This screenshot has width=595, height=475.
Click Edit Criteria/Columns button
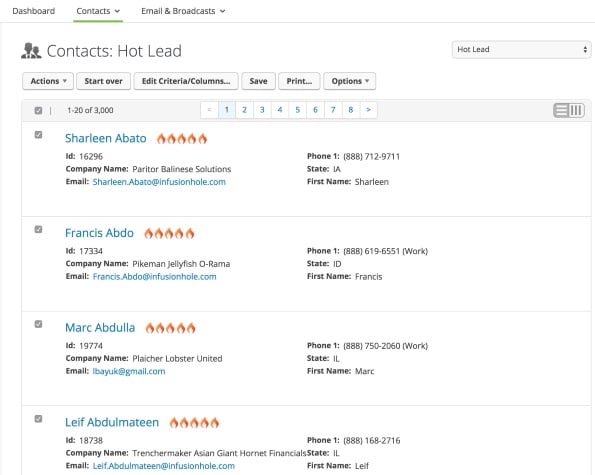click(x=186, y=81)
